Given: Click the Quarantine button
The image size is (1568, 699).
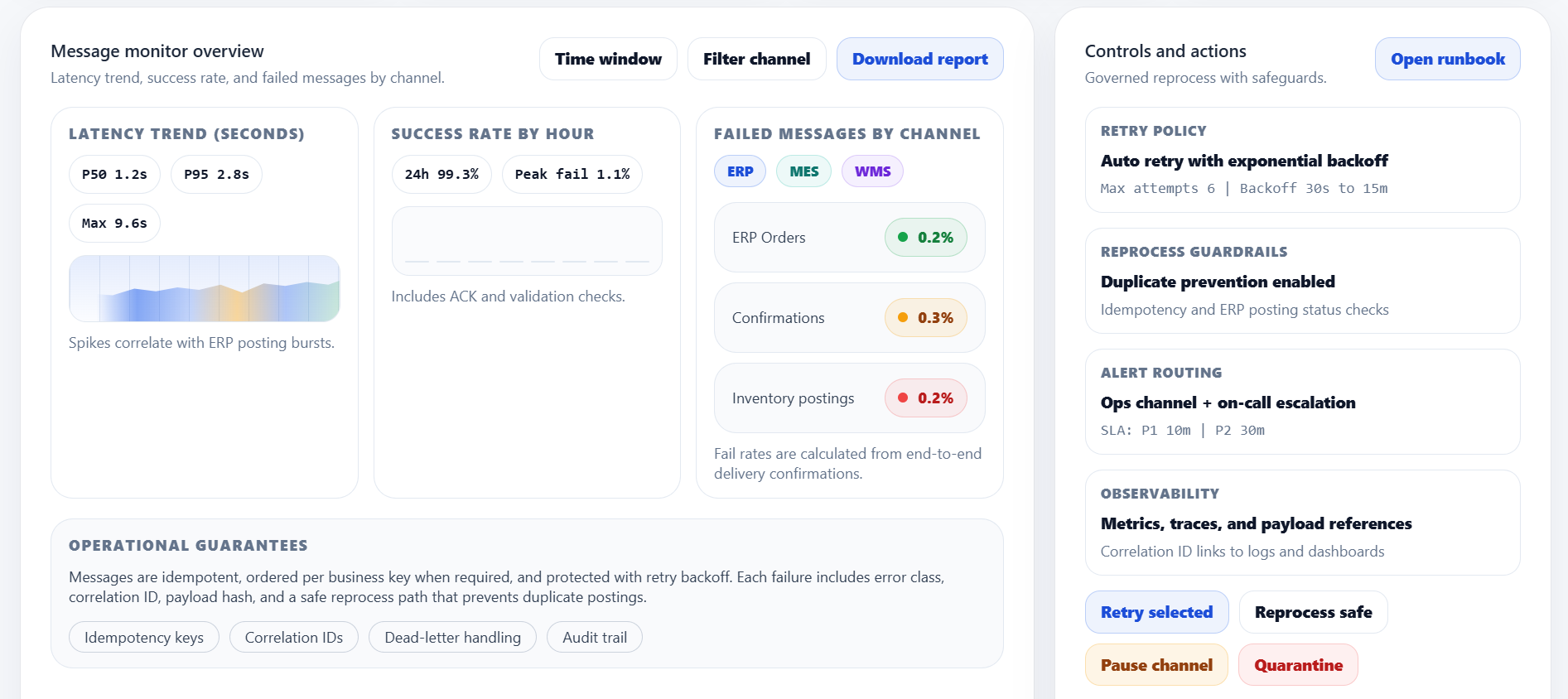Looking at the screenshot, I should (x=1298, y=665).
